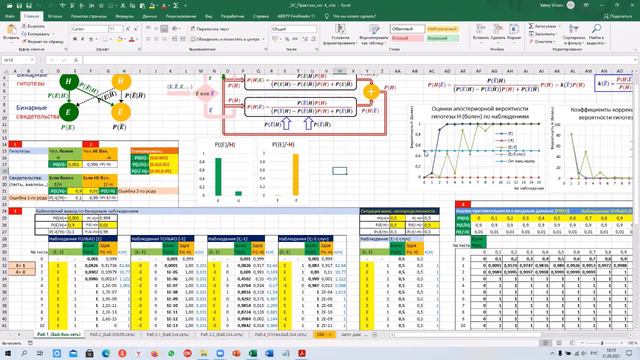This screenshot has width=640, height=360.
Task: Toggle italic formatting
Action: pyautogui.click(x=82, y=39)
